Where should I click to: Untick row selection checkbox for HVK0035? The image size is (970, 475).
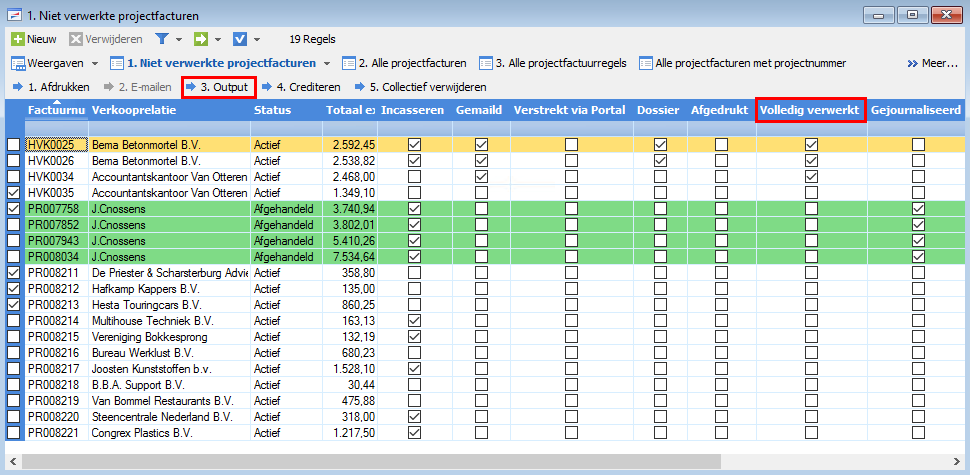coord(13,192)
